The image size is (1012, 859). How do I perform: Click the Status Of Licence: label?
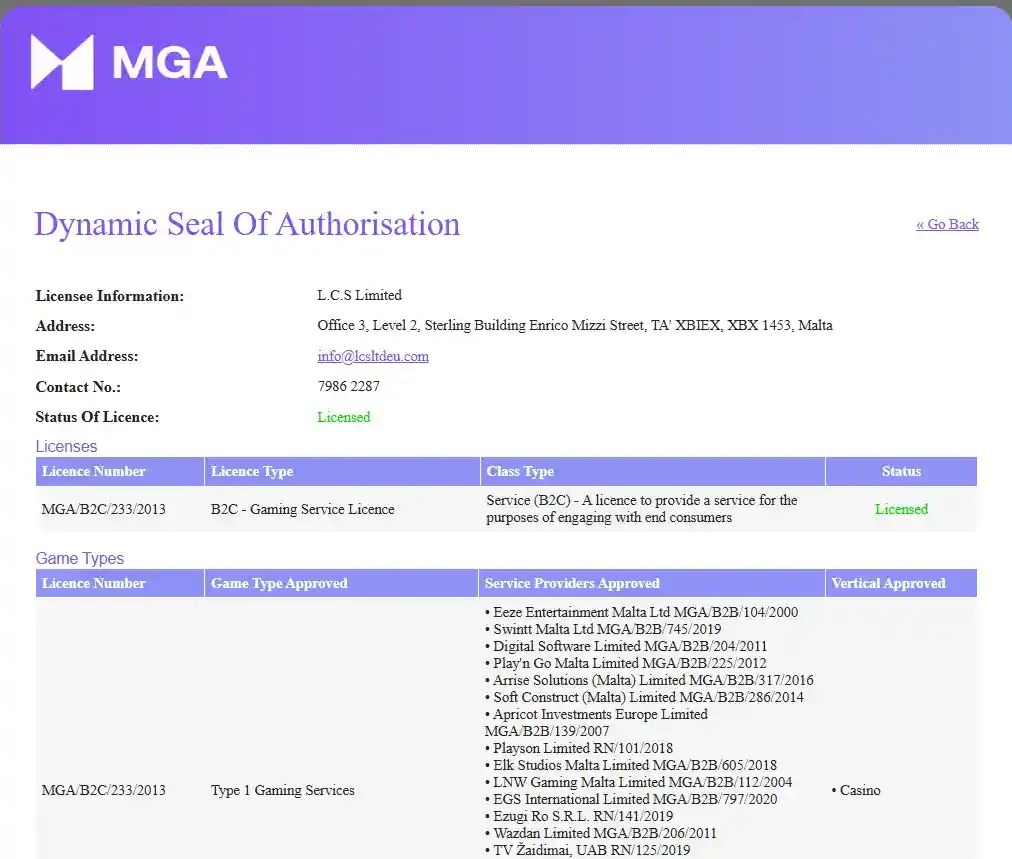tap(97, 417)
